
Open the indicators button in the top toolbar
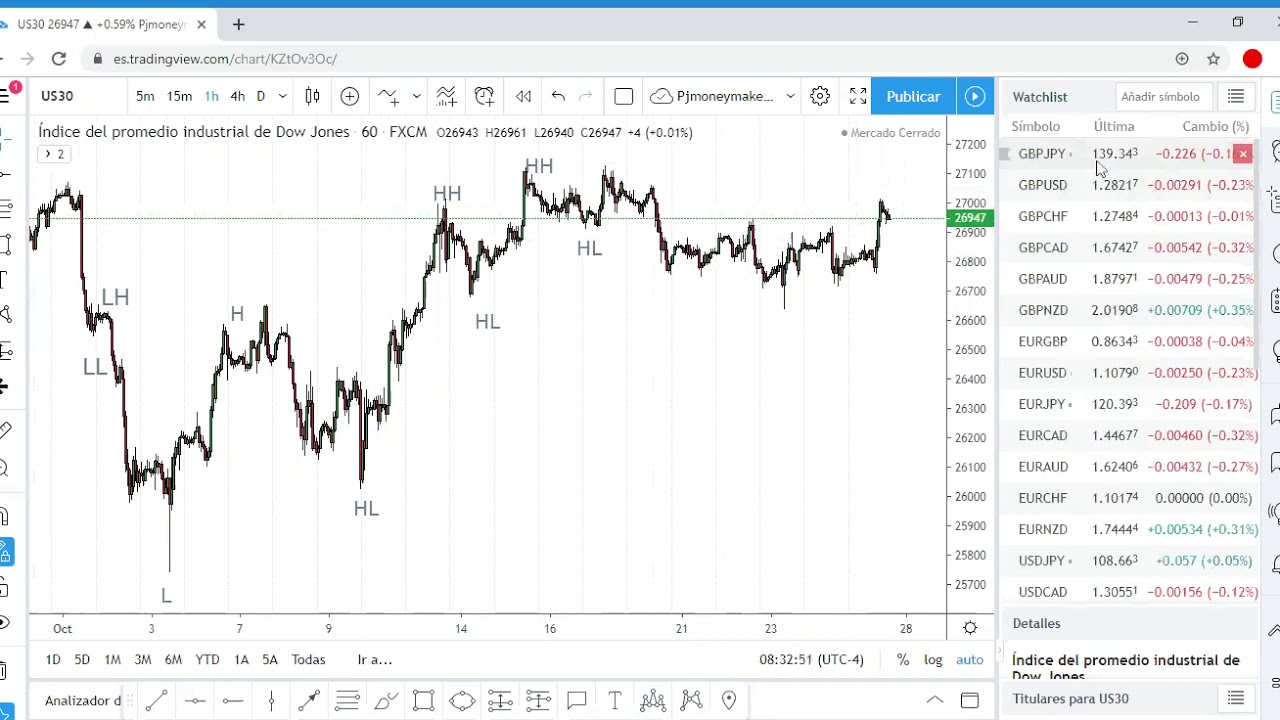click(388, 96)
